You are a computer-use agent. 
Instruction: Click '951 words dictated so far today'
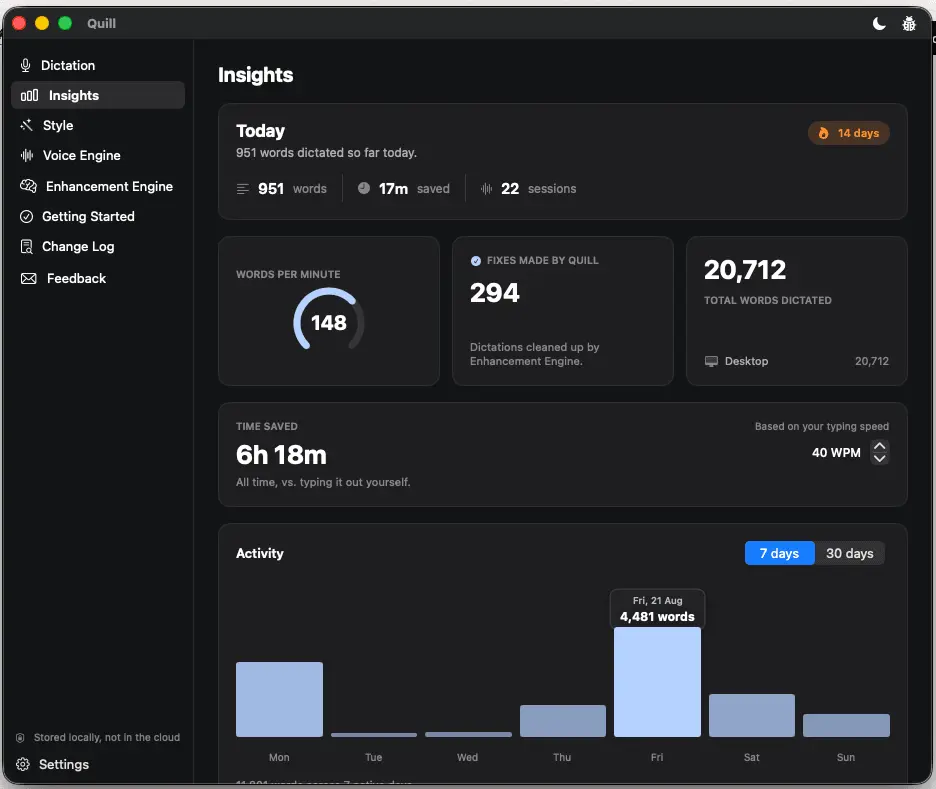coord(326,153)
